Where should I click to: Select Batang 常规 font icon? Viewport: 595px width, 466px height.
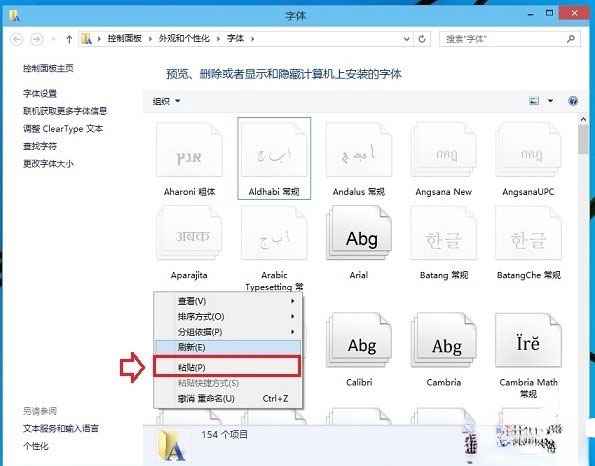pyautogui.click(x=444, y=233)
